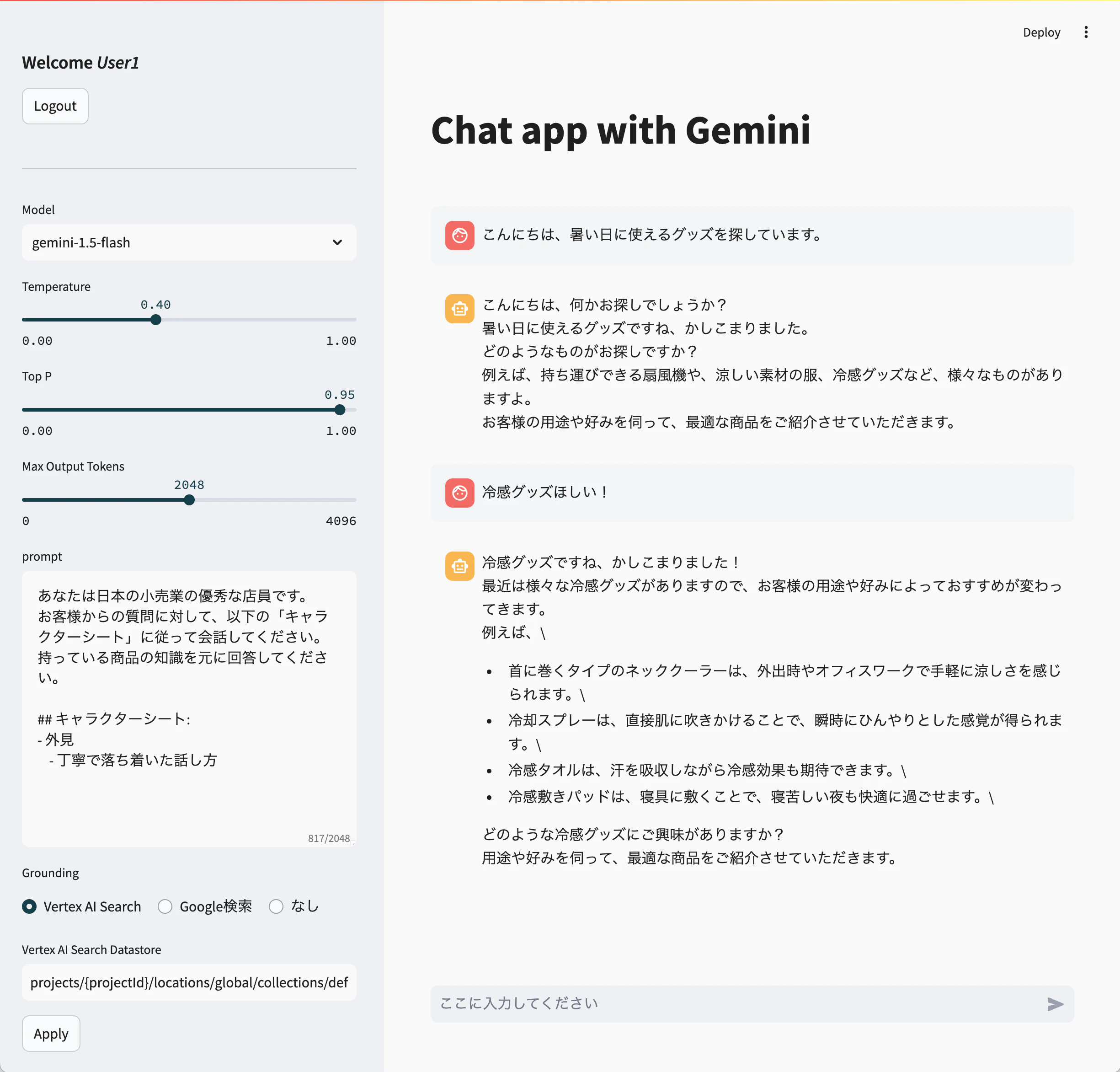This screenshot has height=1072, width=1120.
Task: Click the Apply button
Action: [x=51, y=1034]
